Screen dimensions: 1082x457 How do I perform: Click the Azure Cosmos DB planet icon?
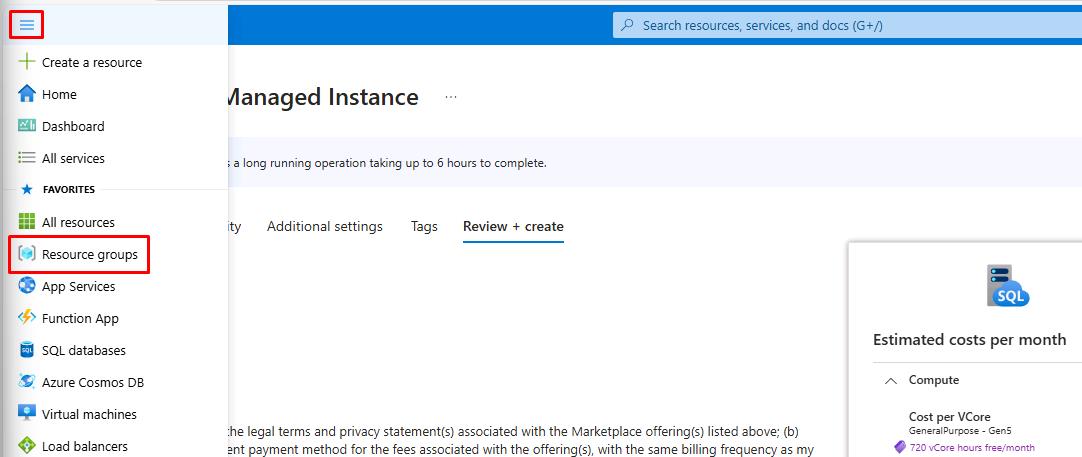26,382
